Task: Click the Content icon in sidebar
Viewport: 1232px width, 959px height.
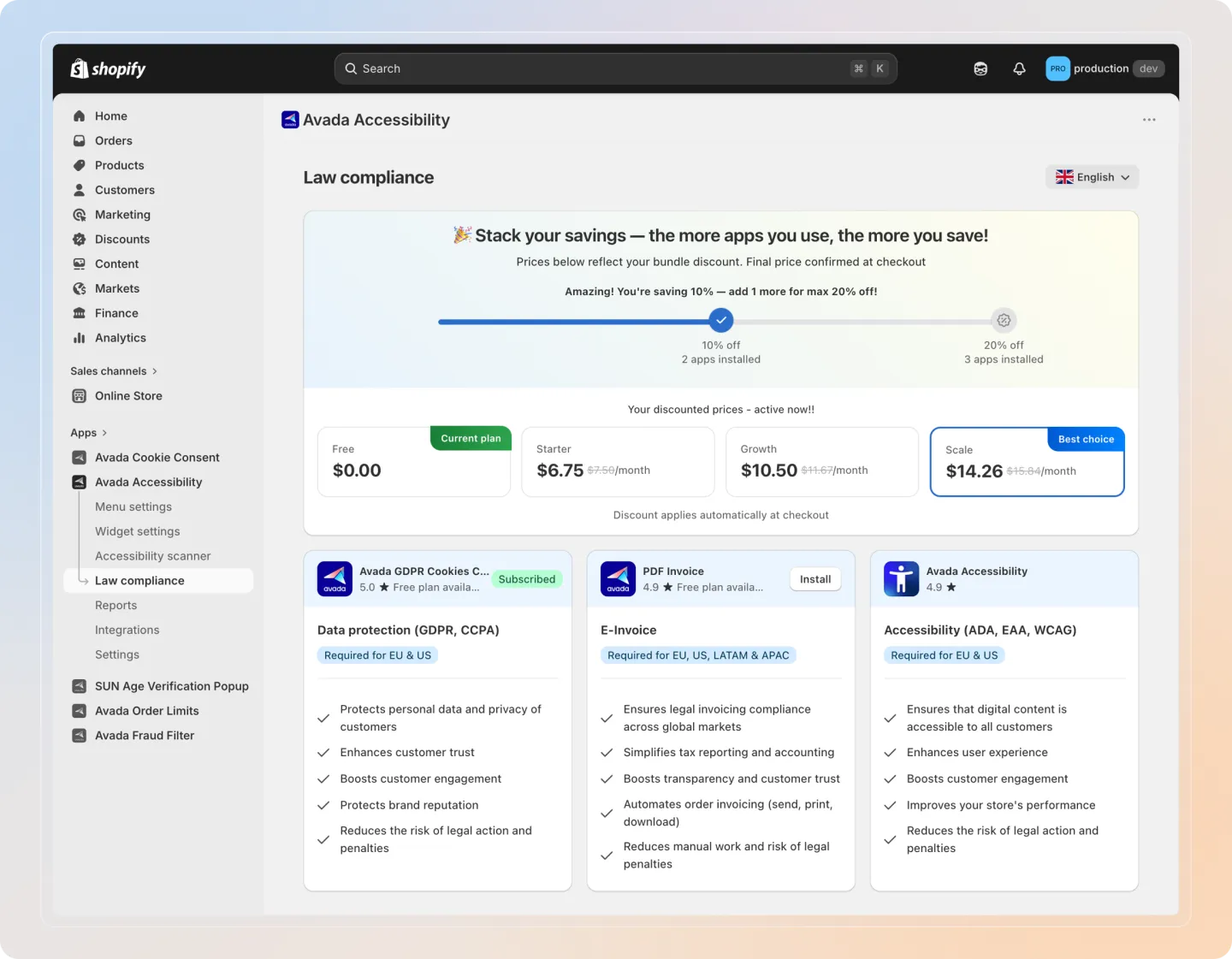Action: [80, 263]
